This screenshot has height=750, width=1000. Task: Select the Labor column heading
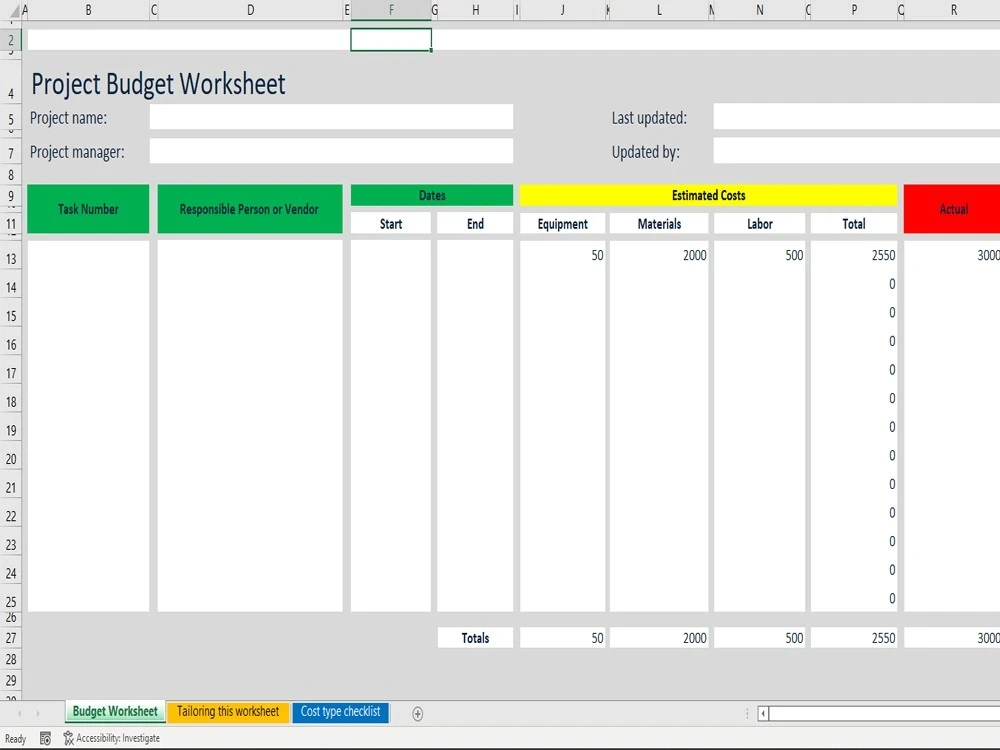point(760,224)
